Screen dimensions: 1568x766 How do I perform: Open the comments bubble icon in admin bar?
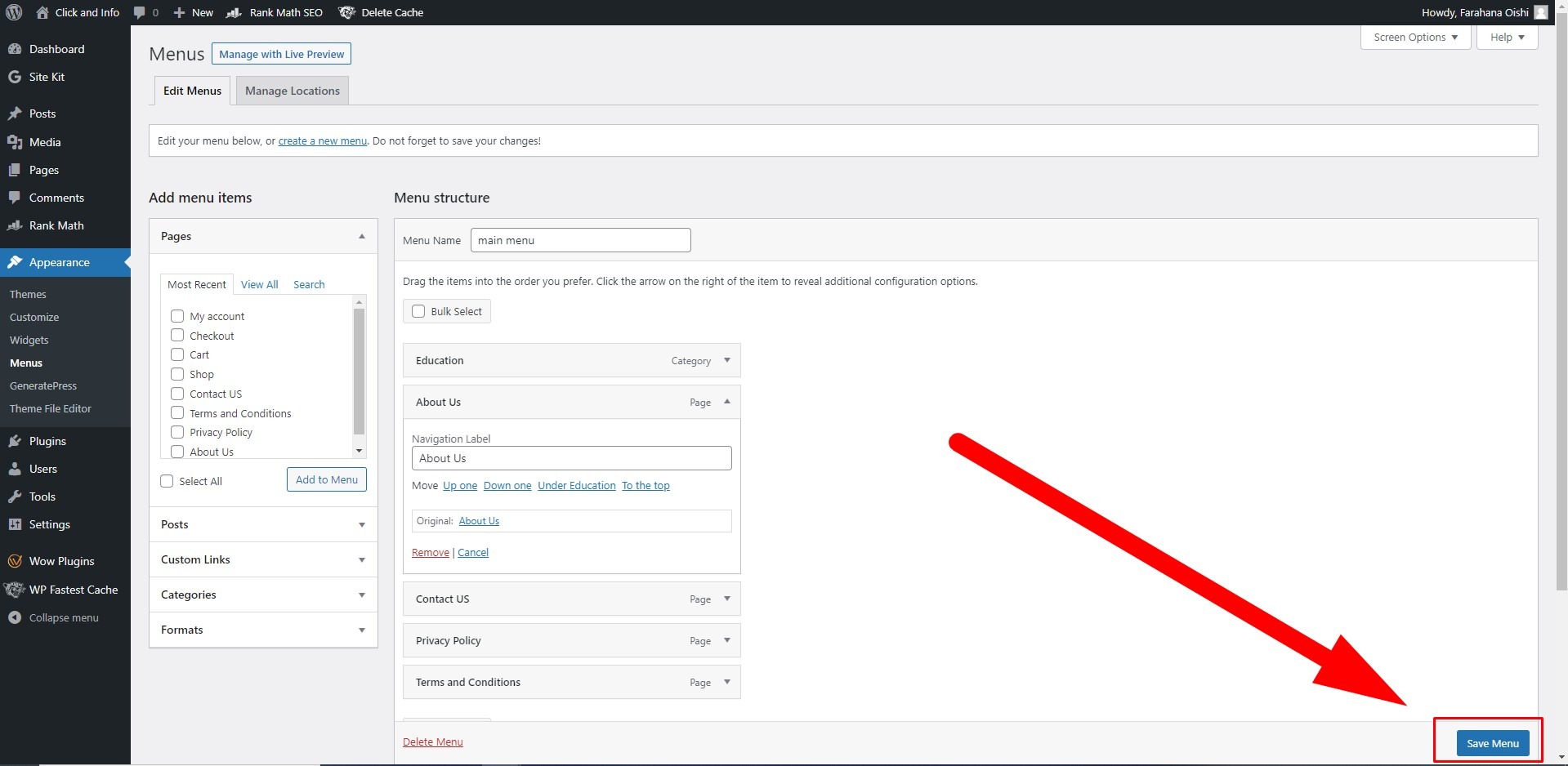coord(140,12)
